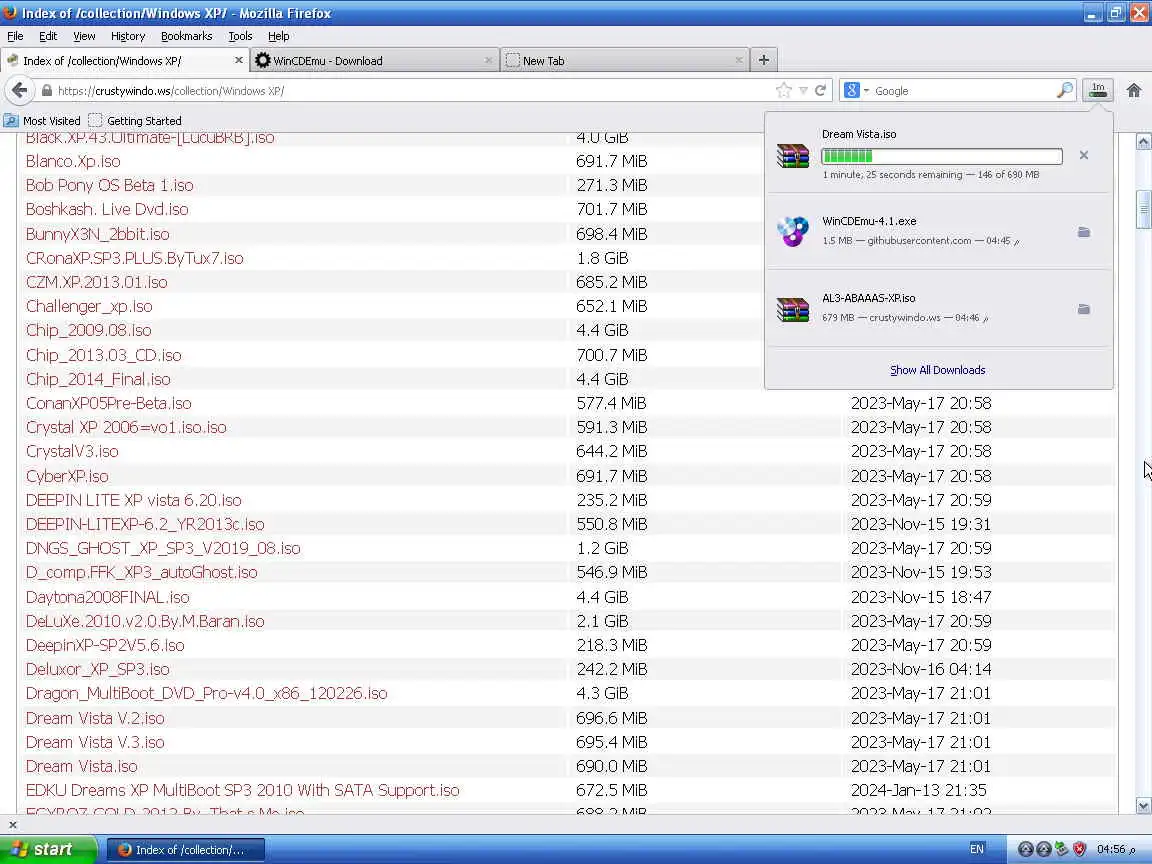Download ConanXP05Pre-Beta.iso

click(x=109, y=403)
